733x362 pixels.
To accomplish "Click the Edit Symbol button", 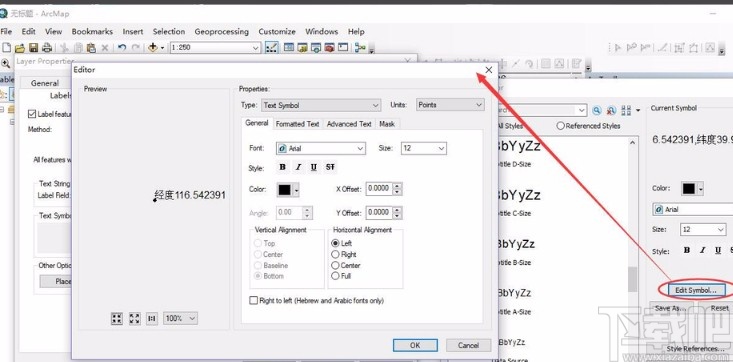I will (x=696, y=290).
